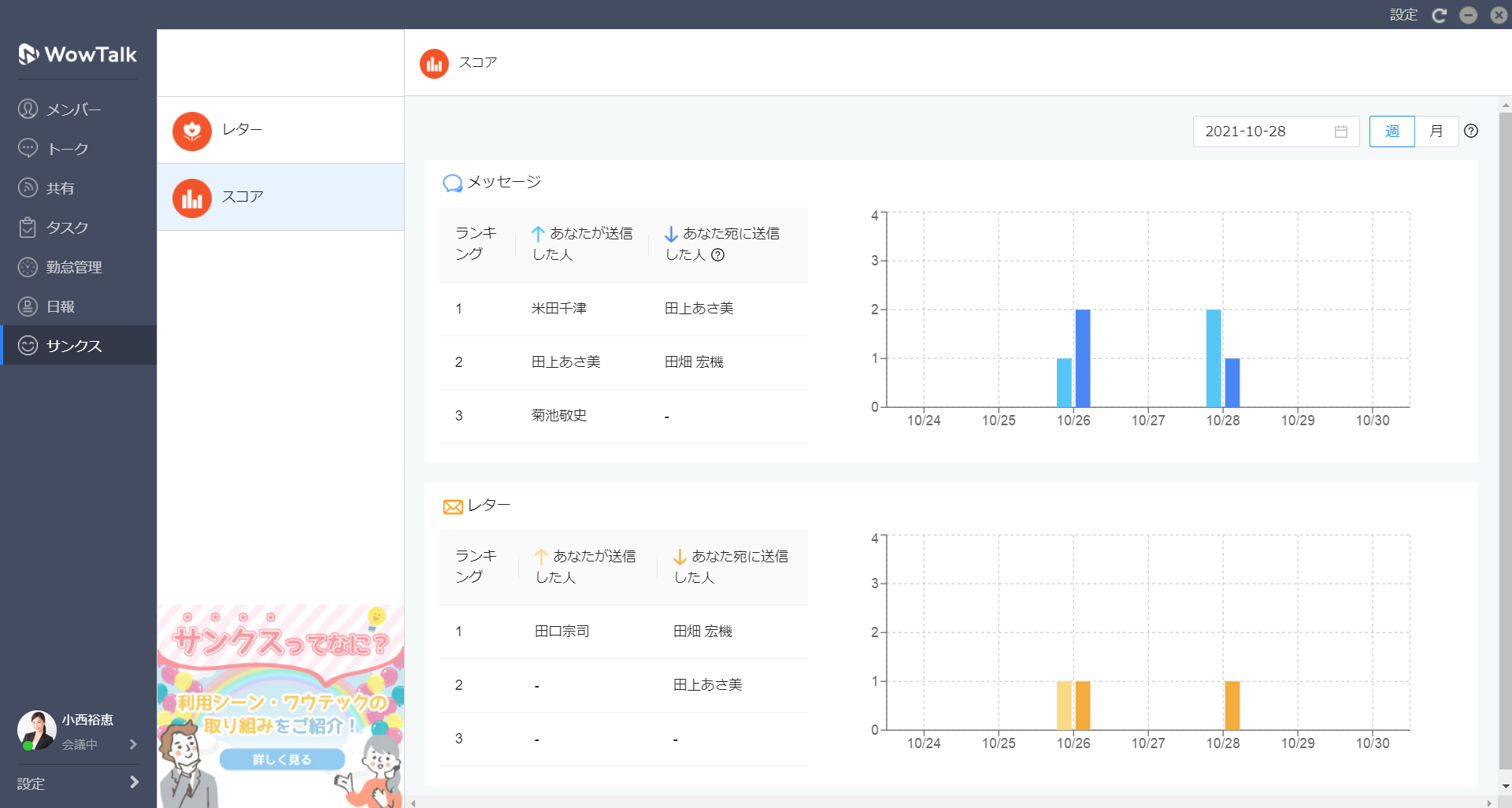Click the 2021-10-28 date field
The image size is (1512, 808).
point(1276,132)
